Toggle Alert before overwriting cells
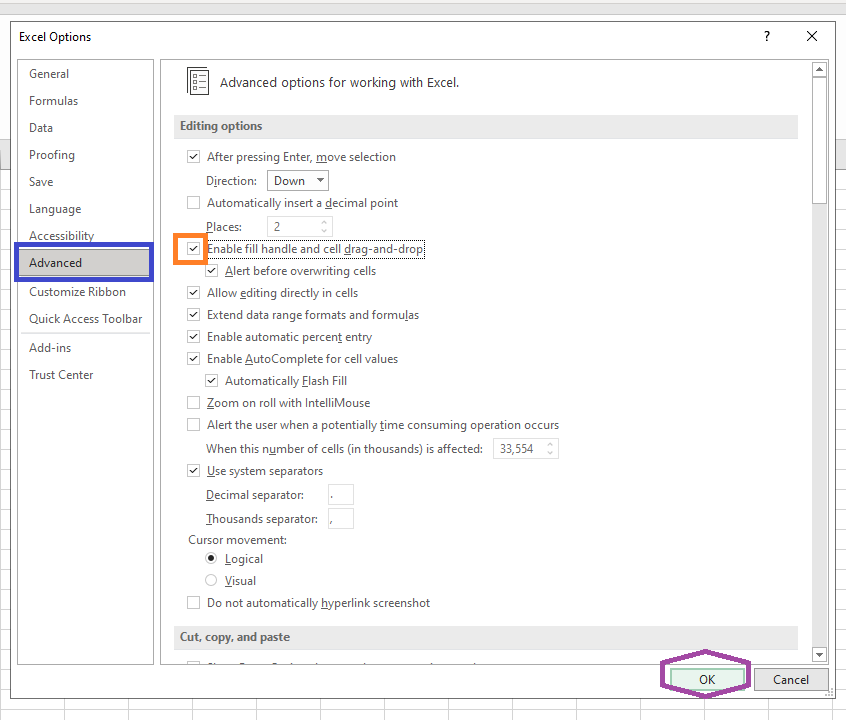This screenshot has height=720, width=846. [212, 270]
